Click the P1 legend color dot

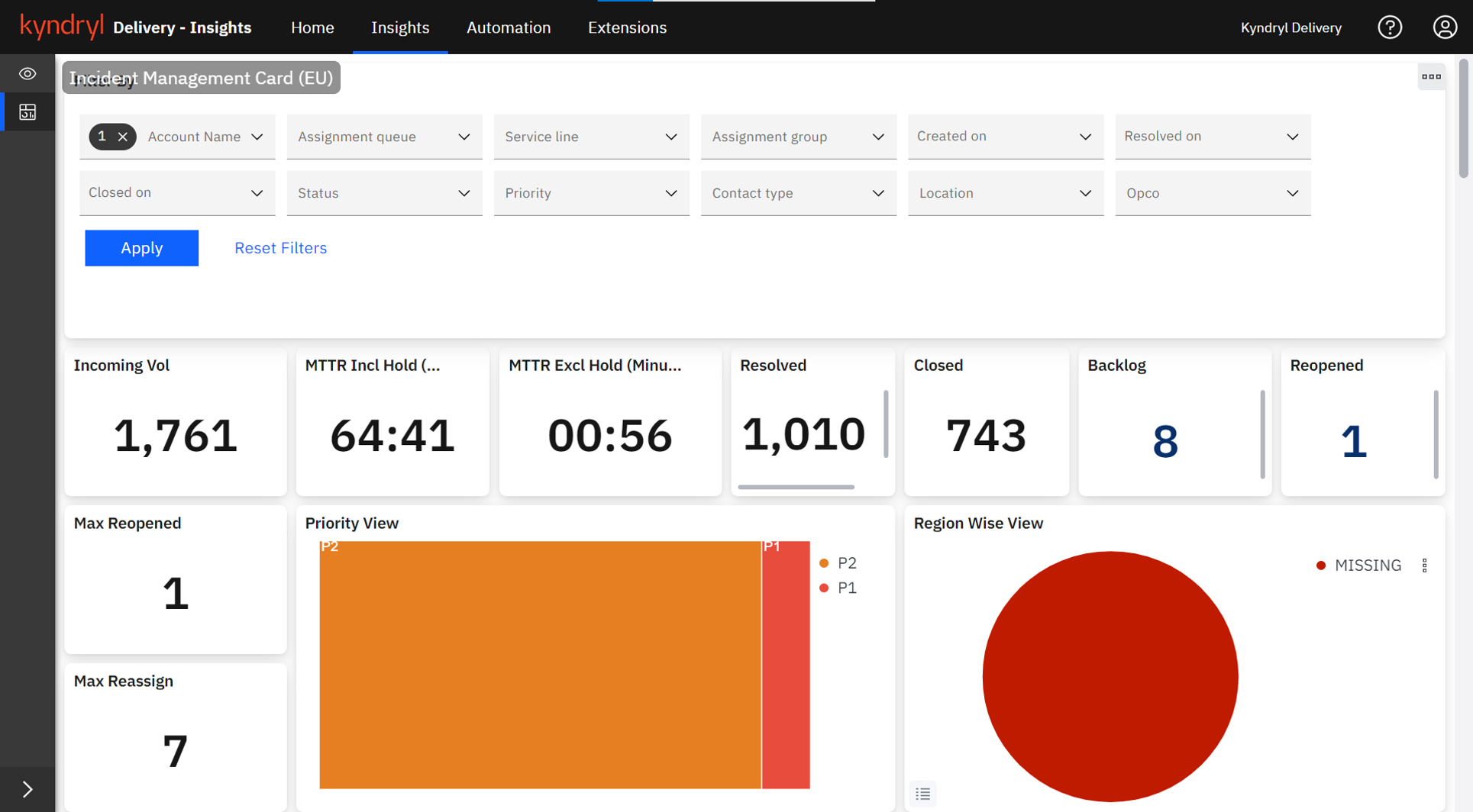824,588
